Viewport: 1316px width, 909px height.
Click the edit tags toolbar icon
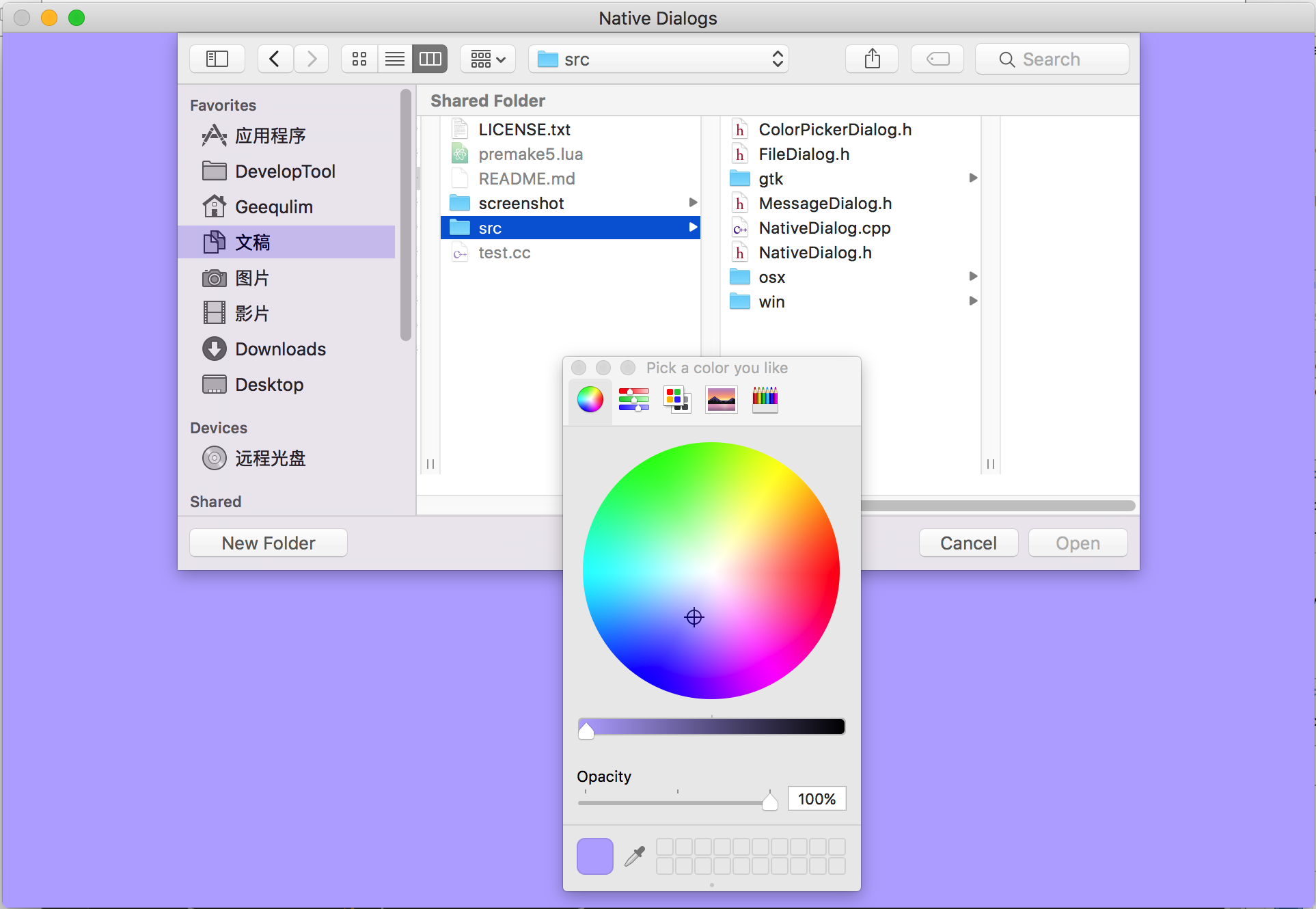937,59
